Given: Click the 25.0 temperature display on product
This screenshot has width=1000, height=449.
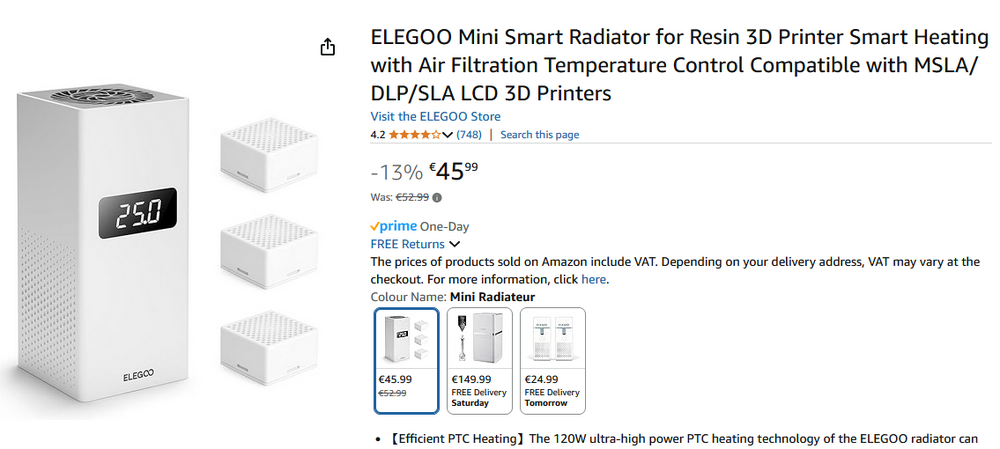Looking at the screenshot, I should pyautogui.click(x=137, y=213).
